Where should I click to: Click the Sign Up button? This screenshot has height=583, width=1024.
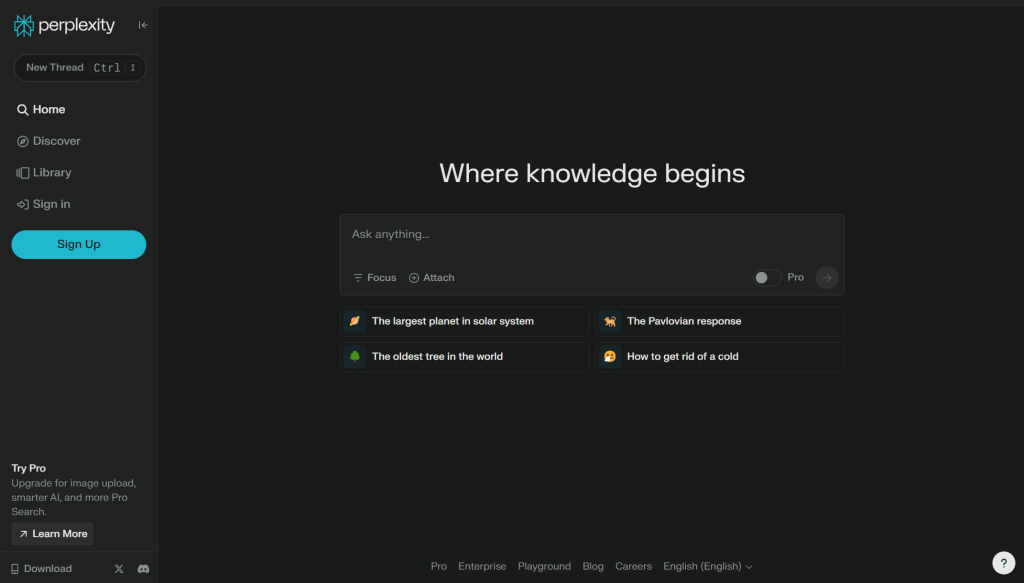tap(78, 245)
